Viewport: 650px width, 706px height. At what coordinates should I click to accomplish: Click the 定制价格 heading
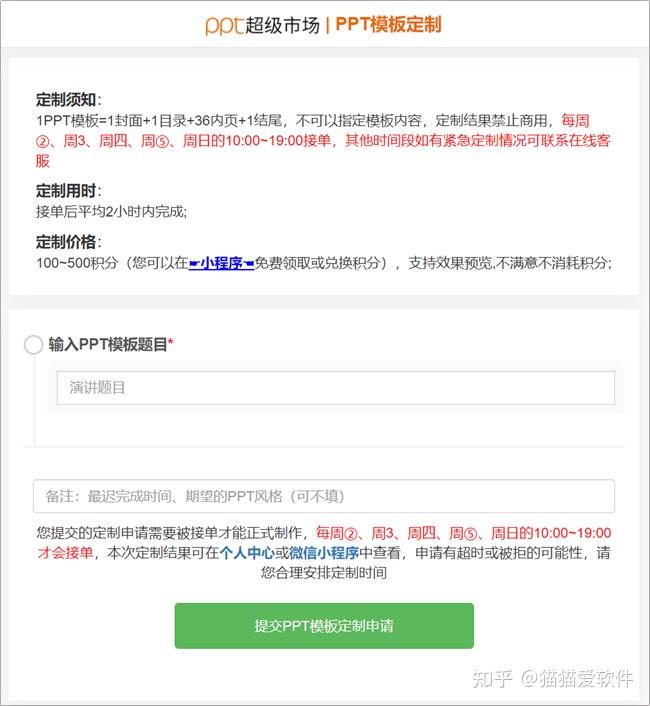coord(68,242)
